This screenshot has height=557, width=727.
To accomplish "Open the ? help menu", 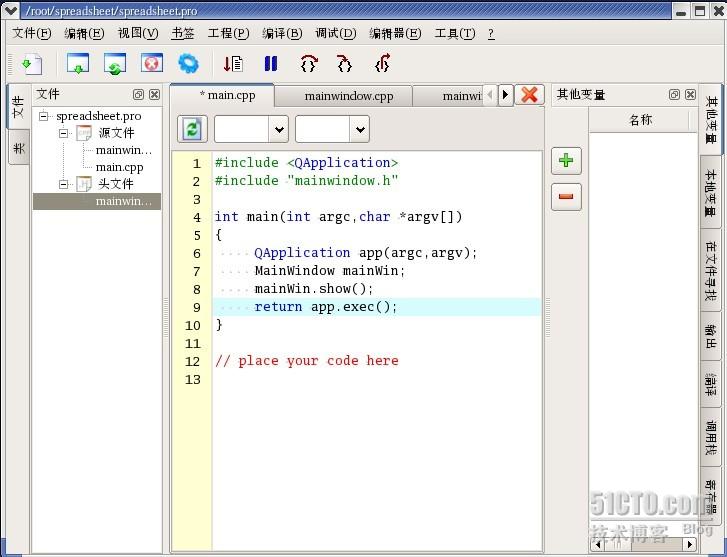I will [x=491, y=33].
